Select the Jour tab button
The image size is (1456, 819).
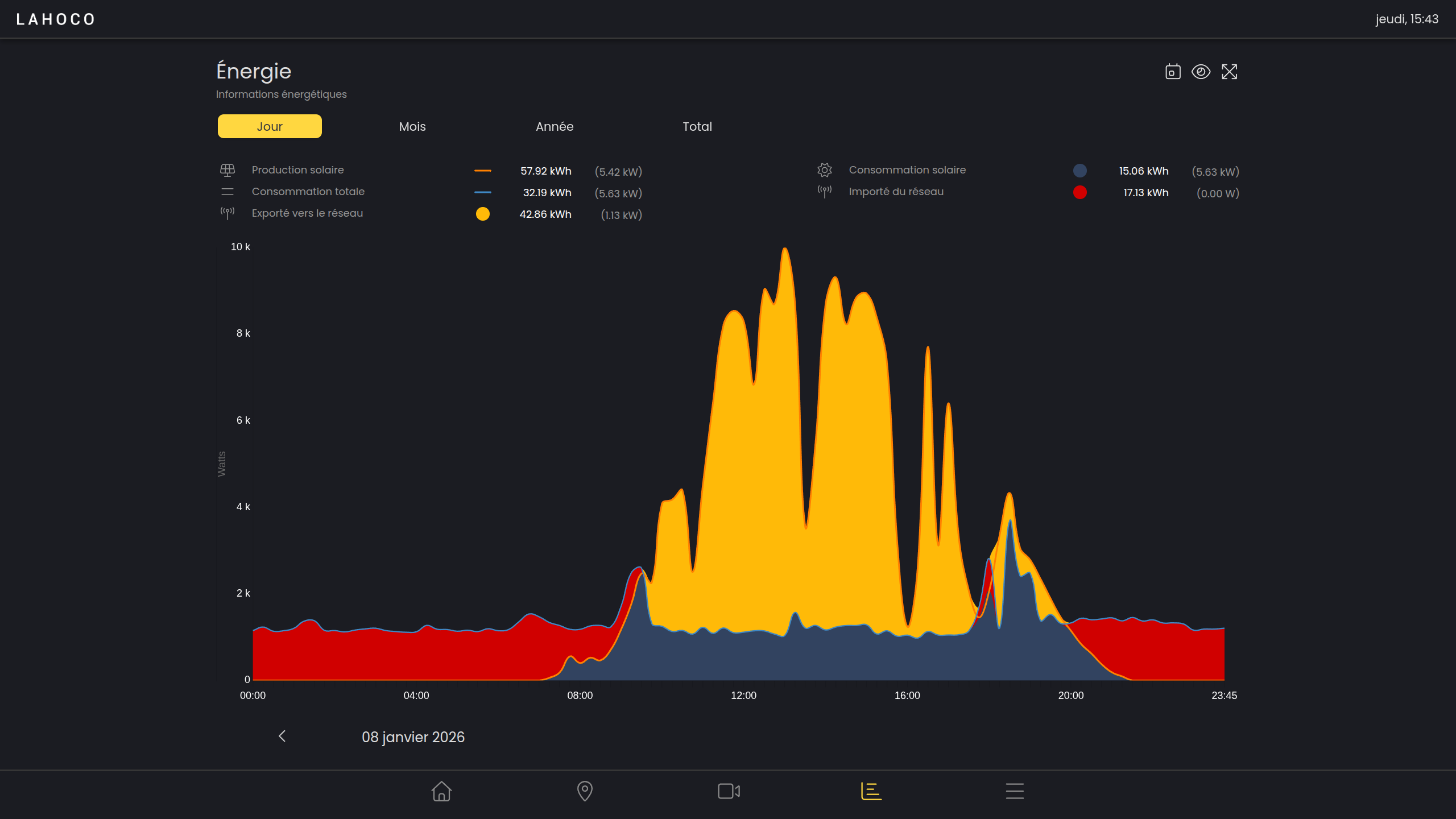pyautogui.click(x=270, y=126)
